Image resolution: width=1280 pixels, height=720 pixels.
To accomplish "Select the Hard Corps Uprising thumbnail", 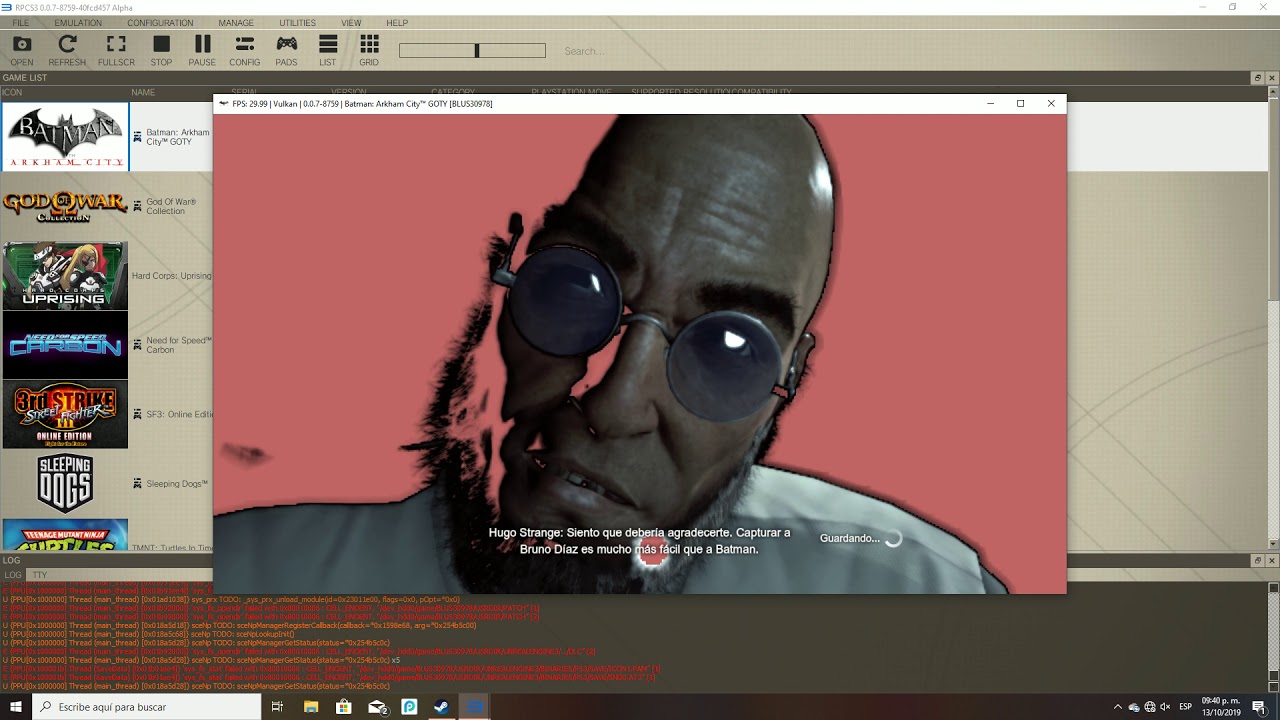I will point(65,275).
